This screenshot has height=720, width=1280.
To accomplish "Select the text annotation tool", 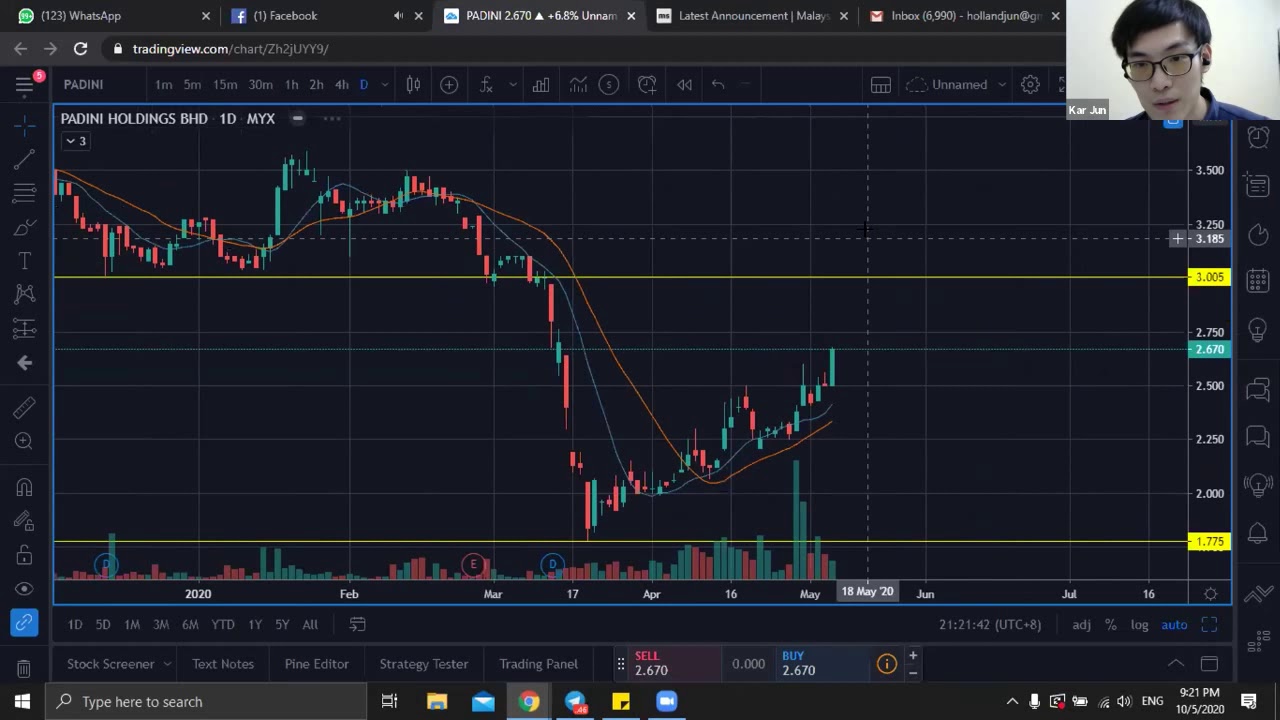I will pos(25,261).
